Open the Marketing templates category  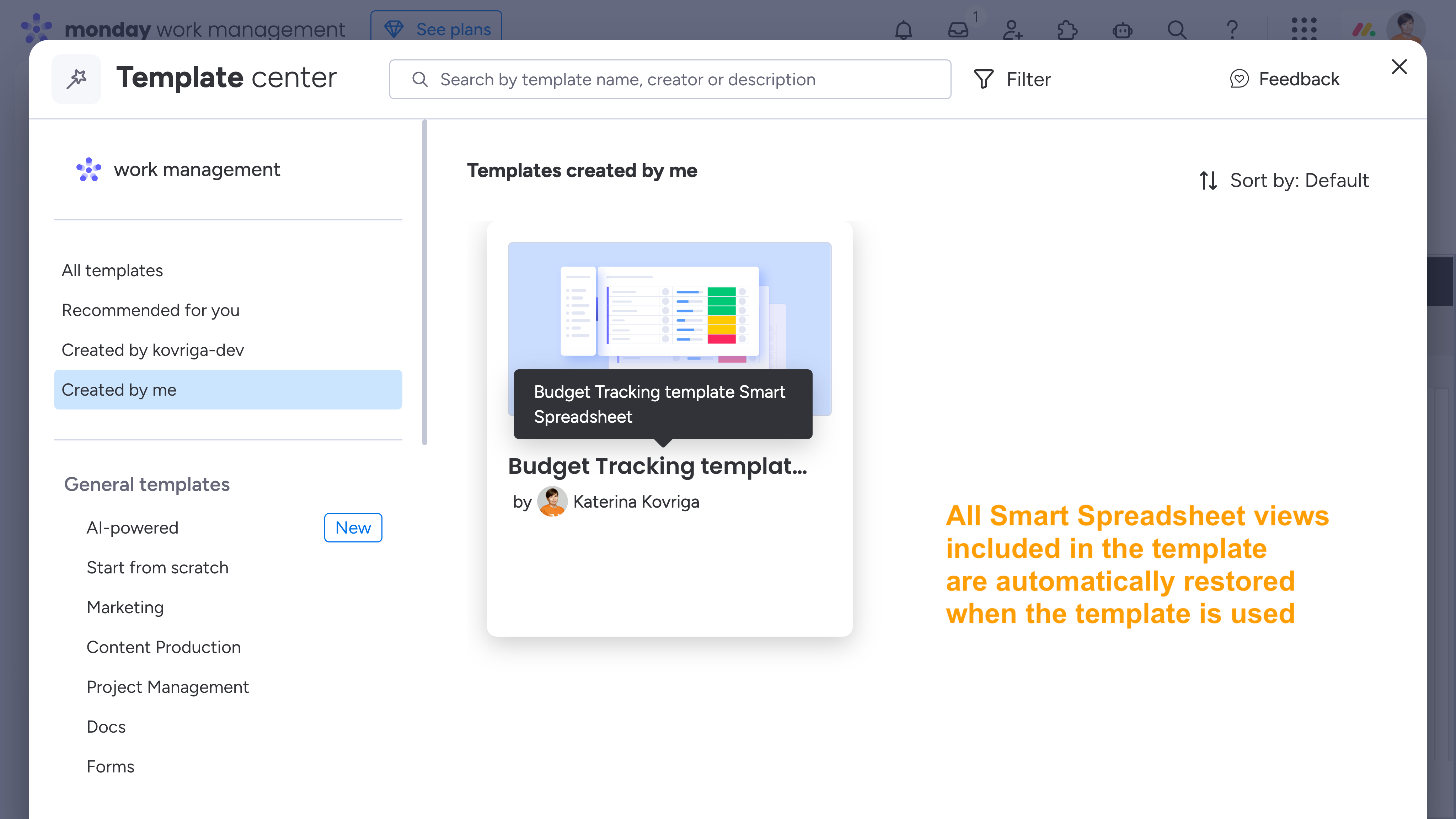[x=125, y=607]
